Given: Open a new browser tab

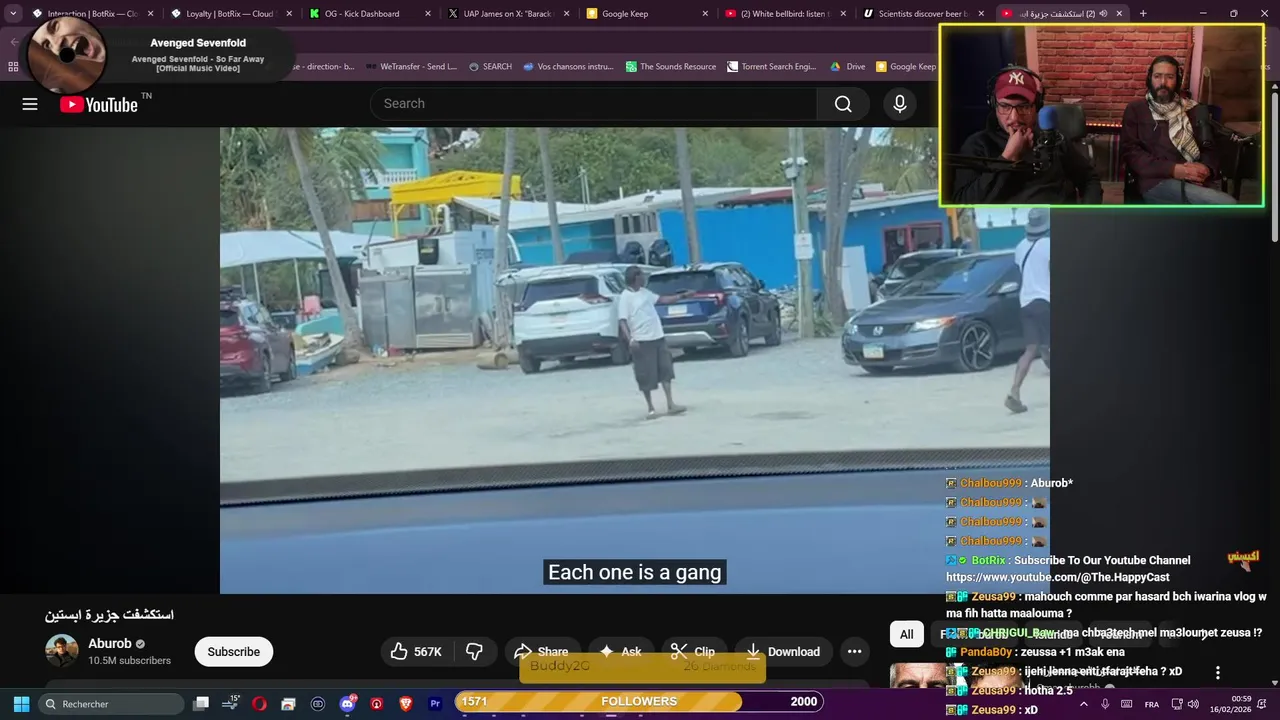Looking at the screenshot, I should (1143, 14).
